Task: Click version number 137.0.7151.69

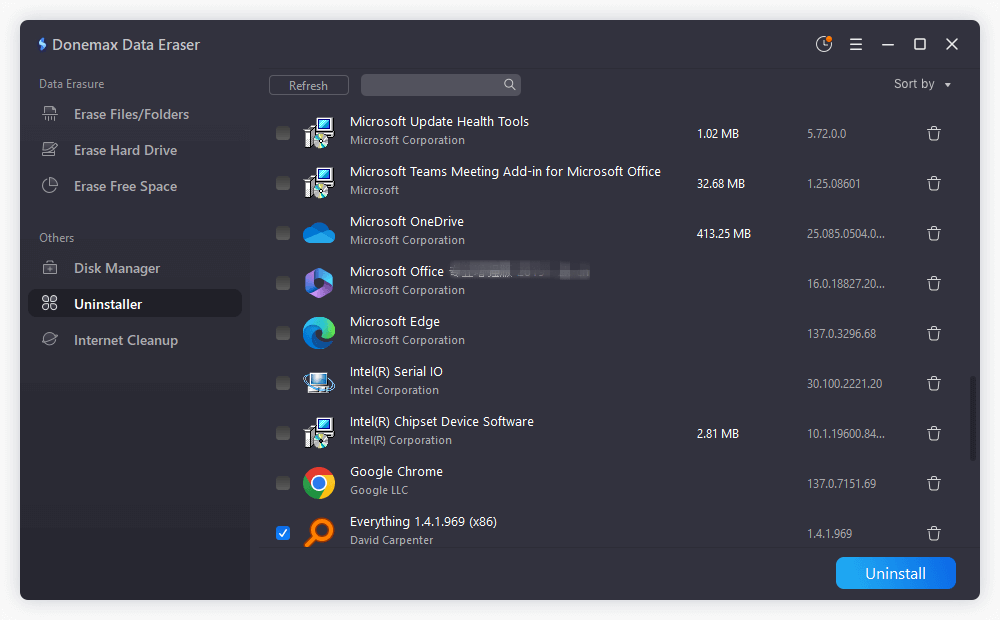Action: tap(841, 483)
